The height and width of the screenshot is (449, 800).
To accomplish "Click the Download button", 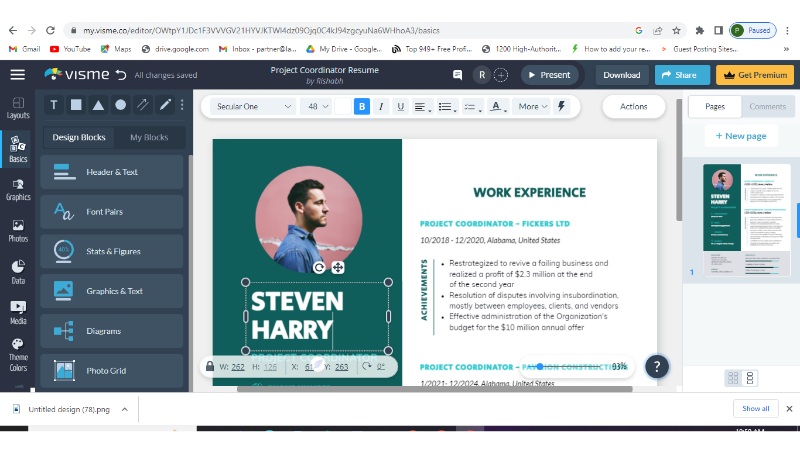I will (x=621, y=75).
